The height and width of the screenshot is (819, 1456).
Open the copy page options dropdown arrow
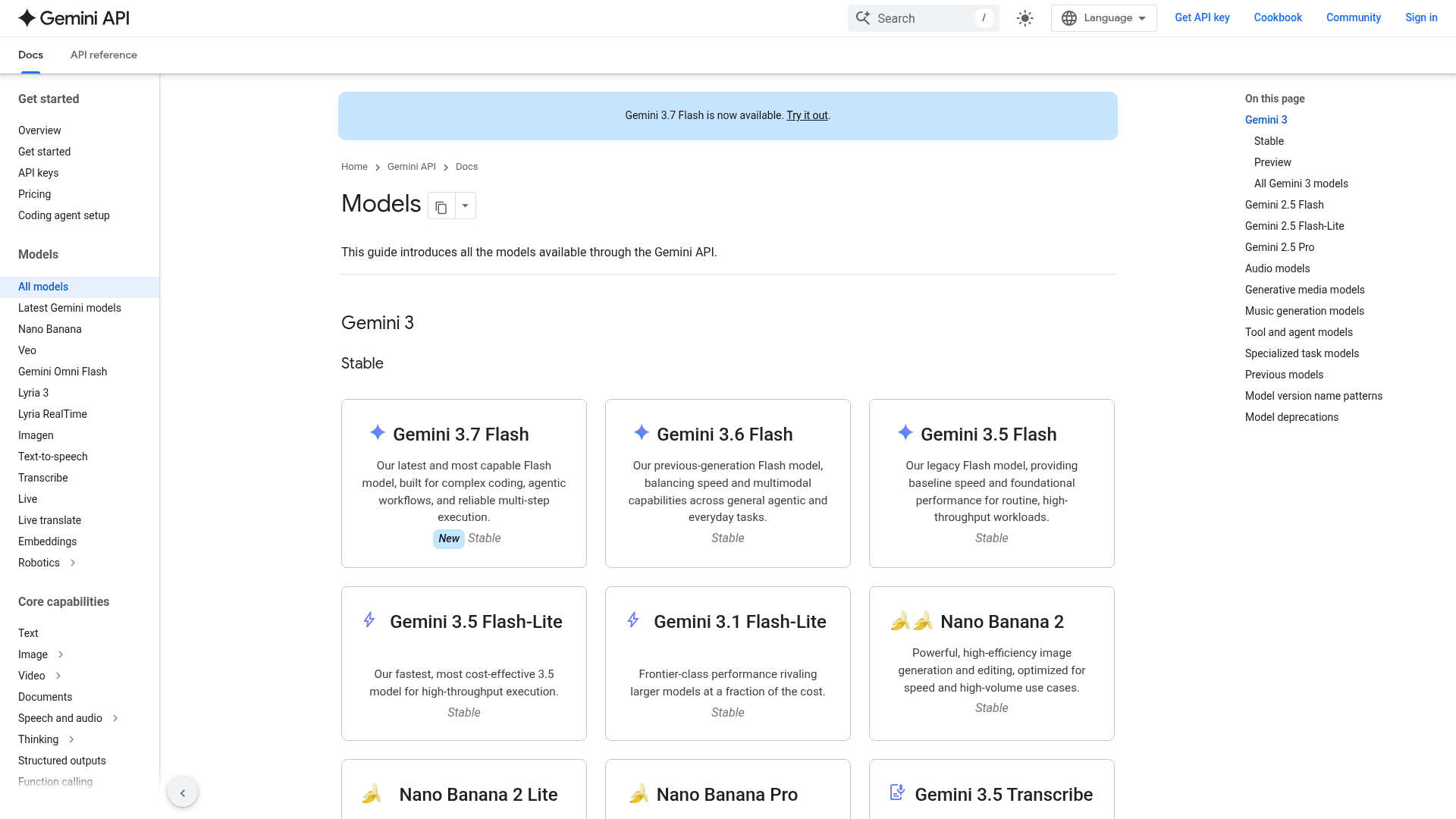[x=466, y=206]
